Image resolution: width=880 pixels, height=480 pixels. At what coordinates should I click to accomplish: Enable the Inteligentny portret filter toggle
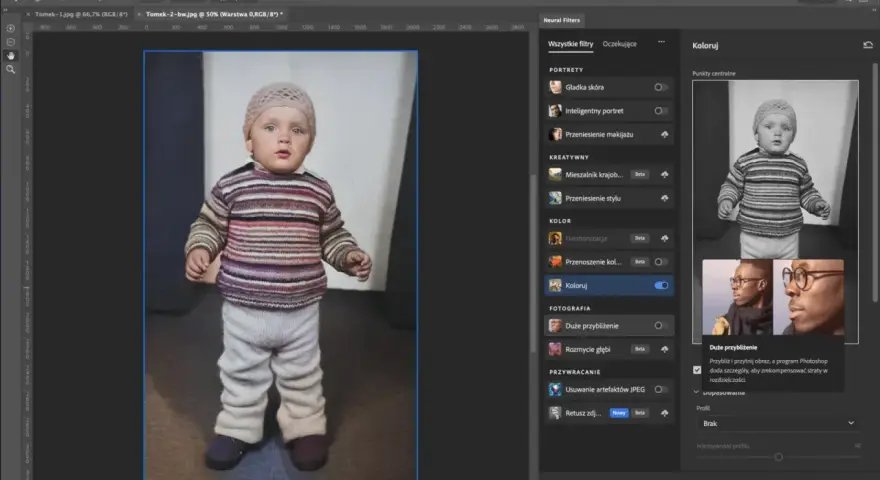point(661,111)
